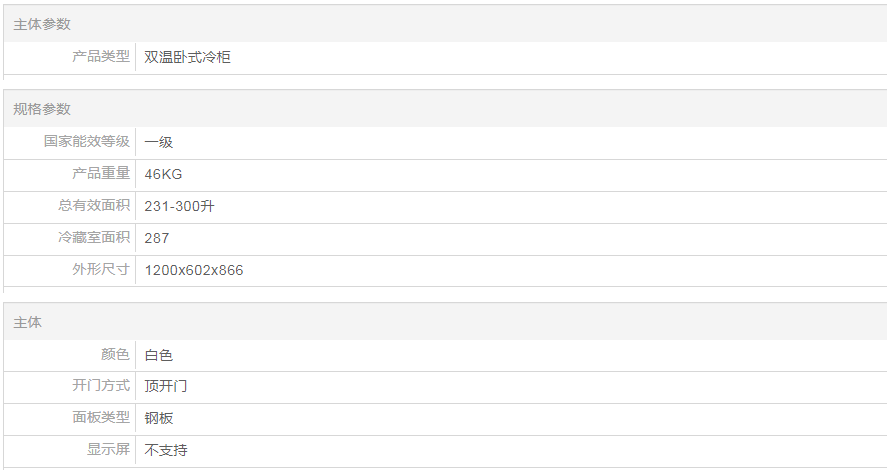Select the 开门方式 label
The width and height of the screenshot is (890, 470).
(101, 386)
